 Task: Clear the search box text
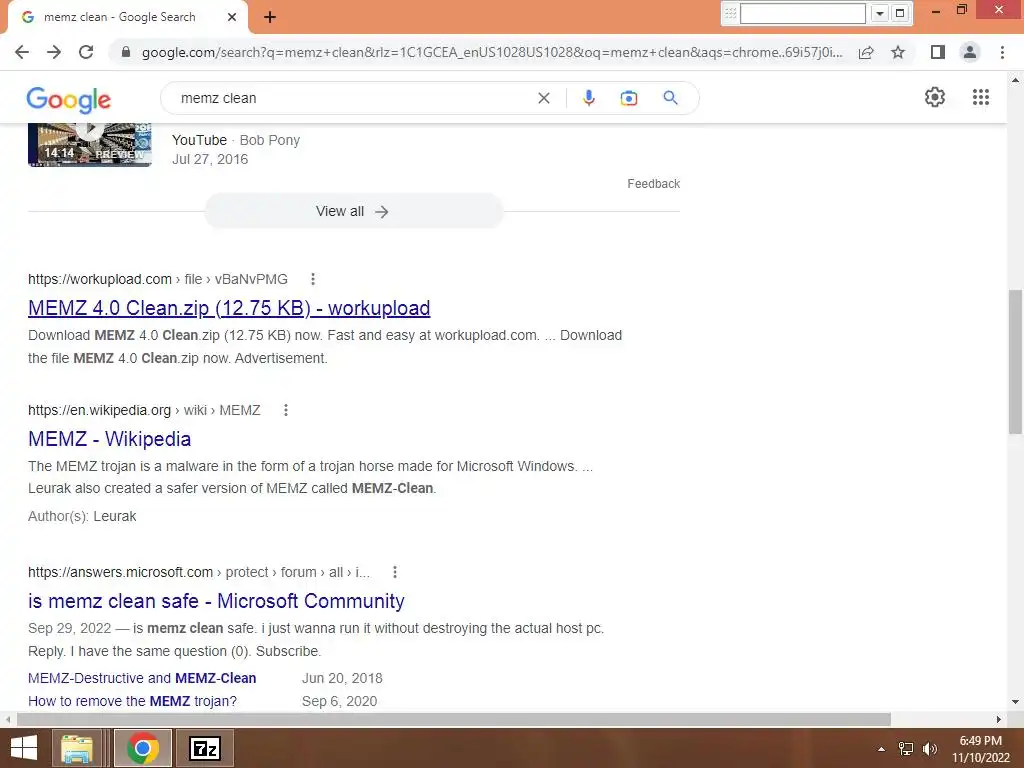(x=543, y=98)
